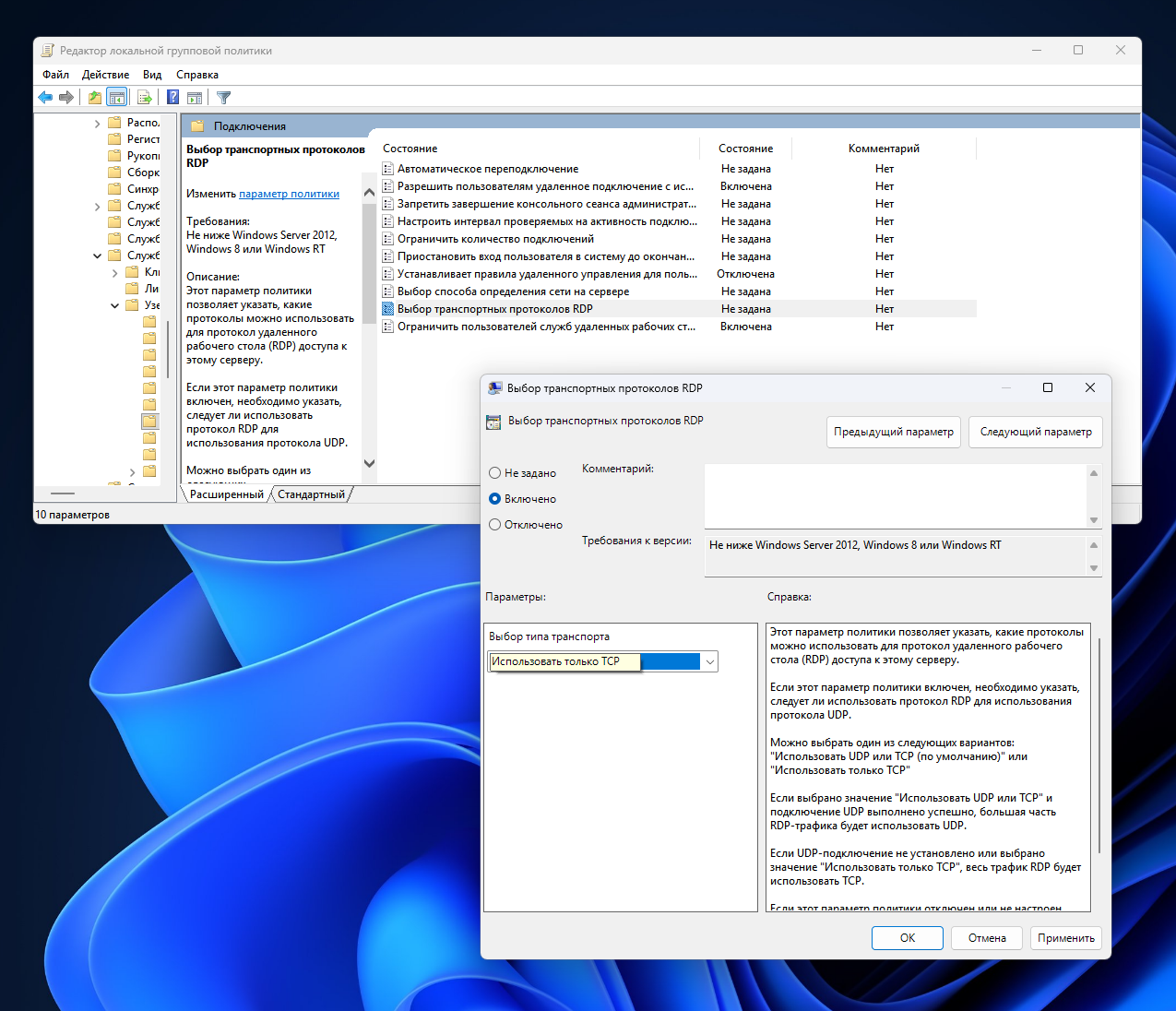Click the "Следующий параметр" button
1176x1011 pixels.
1036,432
